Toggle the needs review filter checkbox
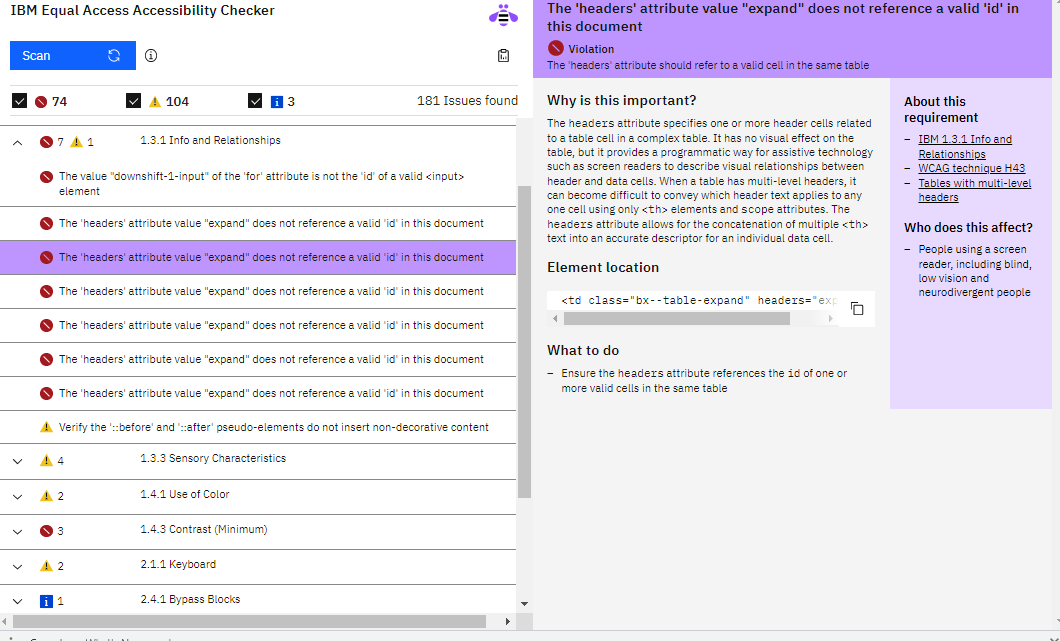1060x641 pixels. click(133, 101)
